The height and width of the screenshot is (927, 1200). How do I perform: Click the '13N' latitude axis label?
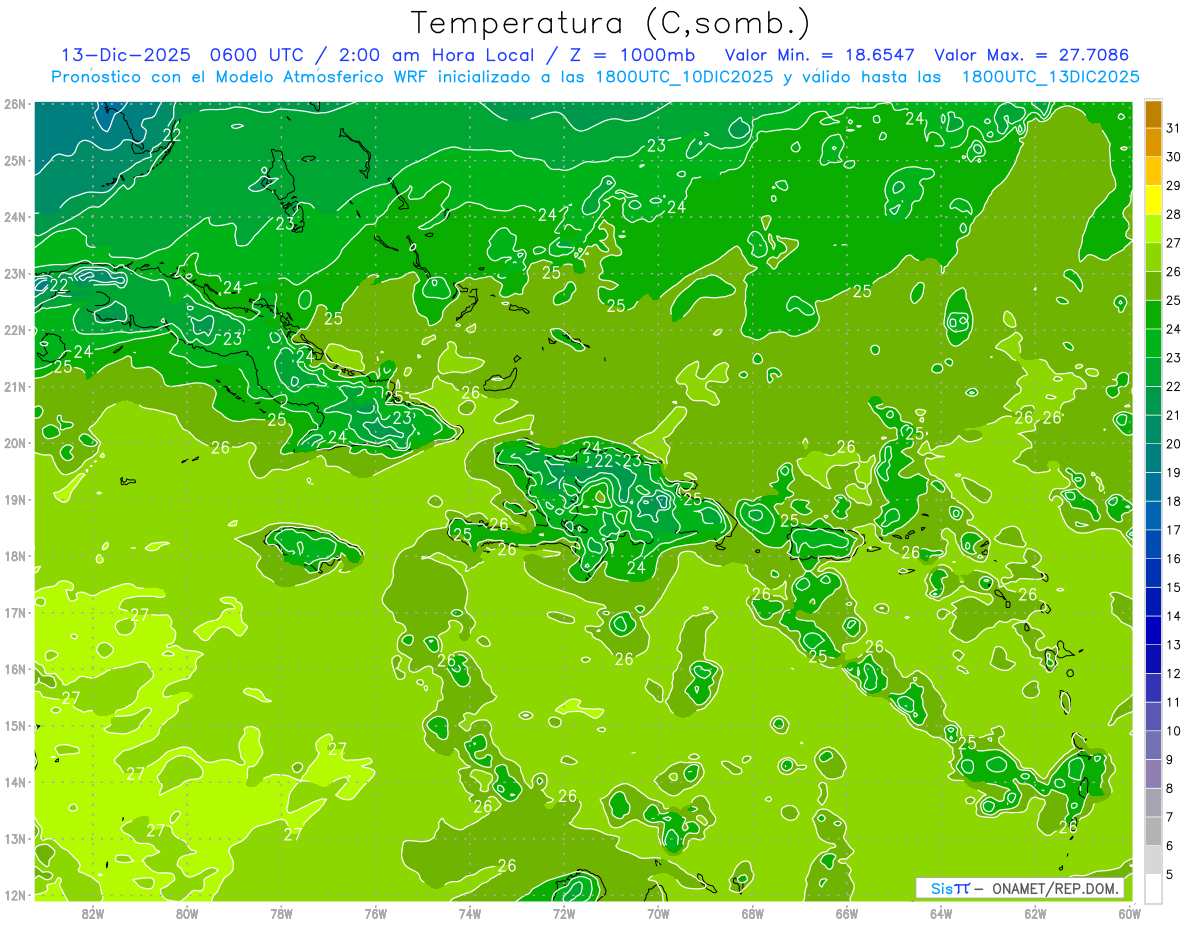(x=16, y=839)
